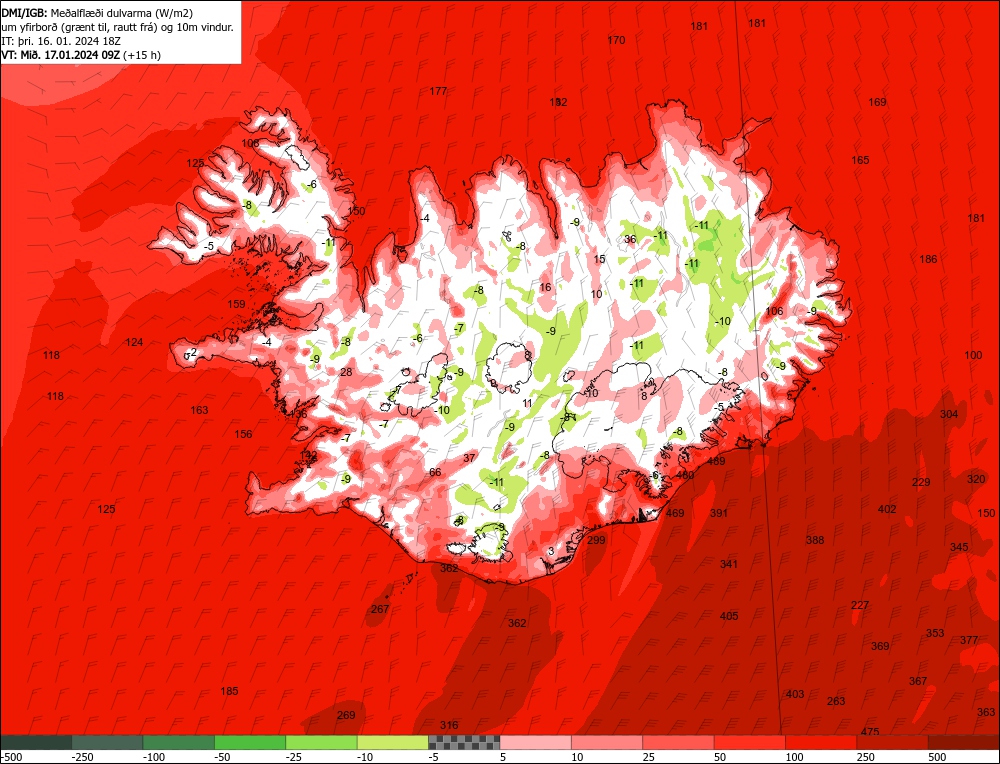Click the ocean value '185'
The image size is (1000, 764).
pyautogui.click(x=229, y=691)
